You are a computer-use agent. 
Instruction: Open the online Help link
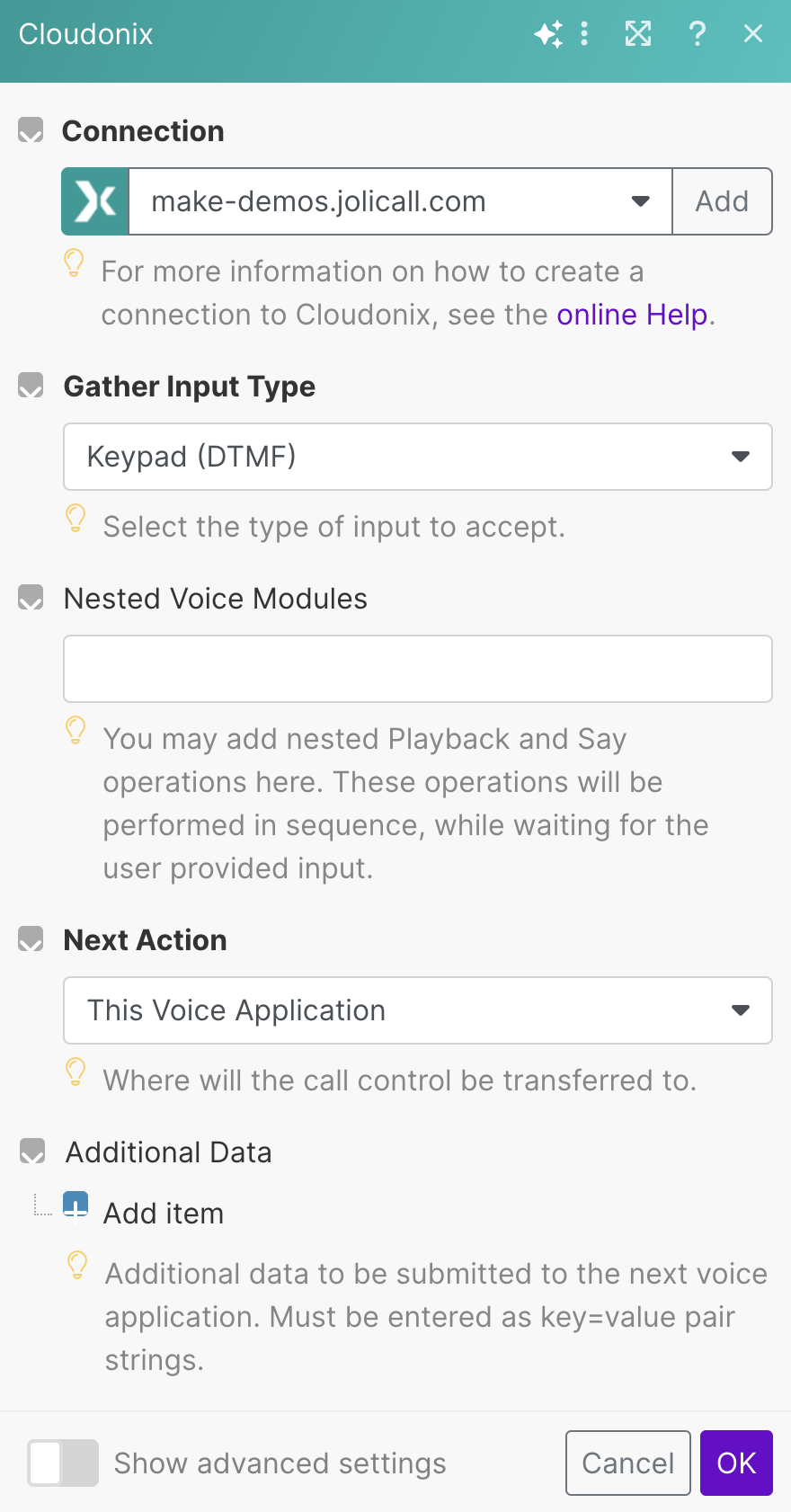click(632, 315)
